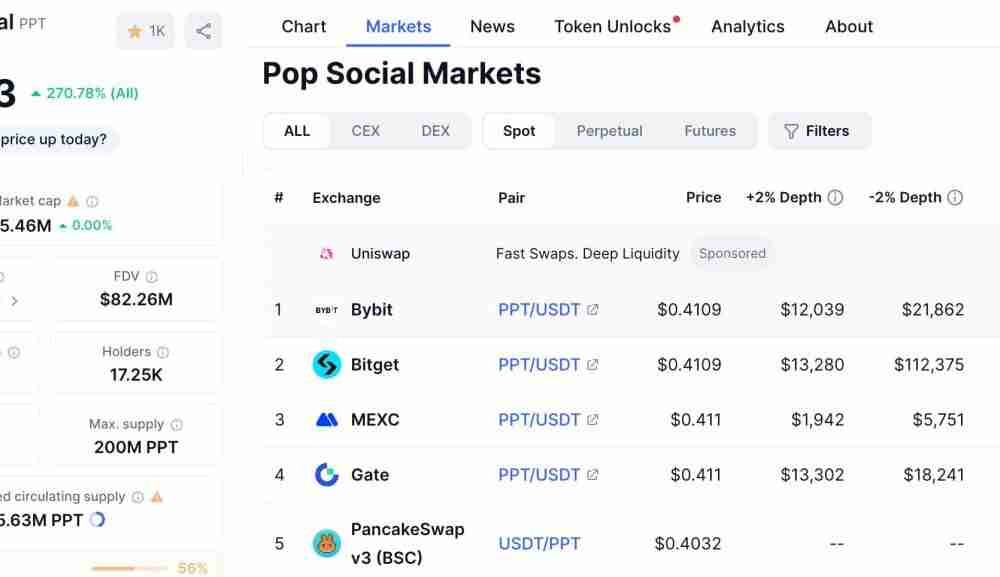
Task: Open the Chart tab
Action: tap(304, 27)
